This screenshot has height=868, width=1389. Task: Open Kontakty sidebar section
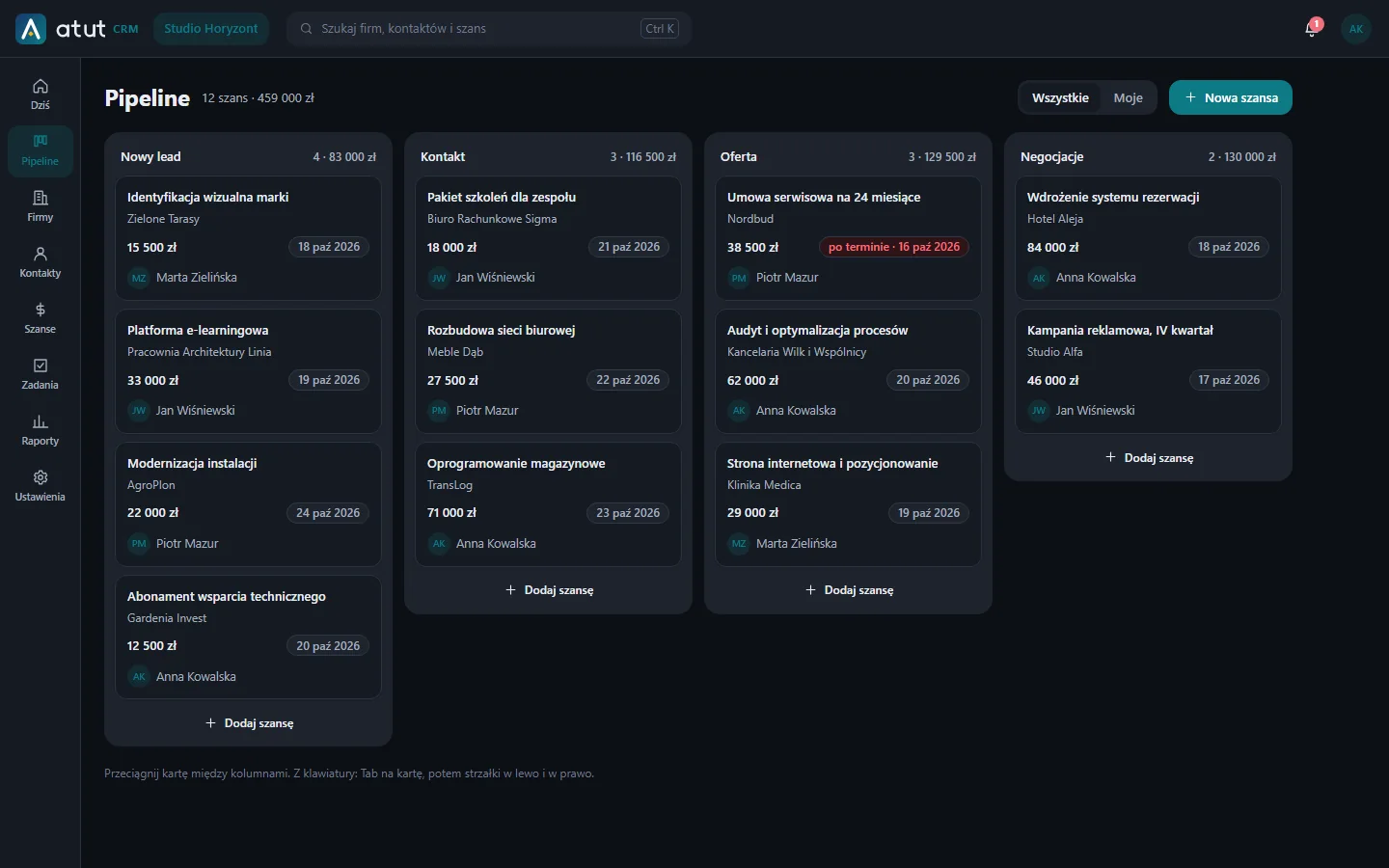40,262
